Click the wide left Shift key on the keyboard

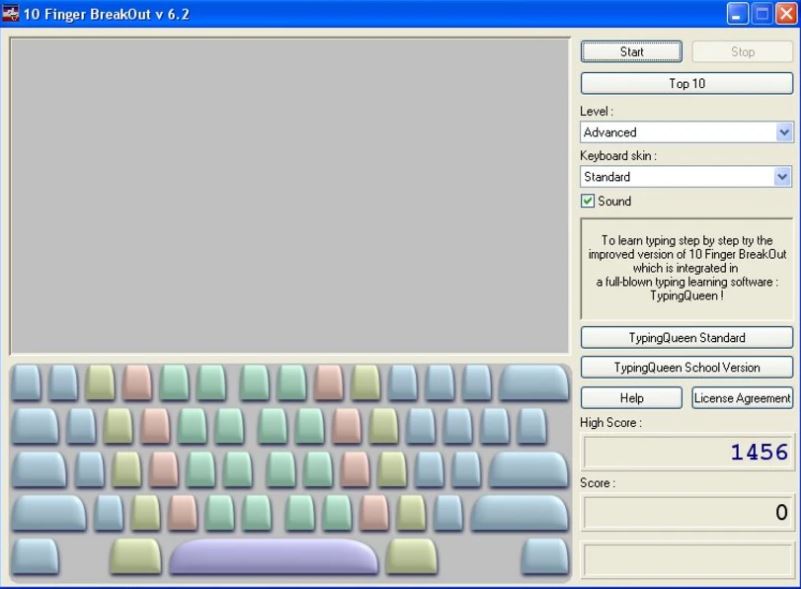click(49, 513)
